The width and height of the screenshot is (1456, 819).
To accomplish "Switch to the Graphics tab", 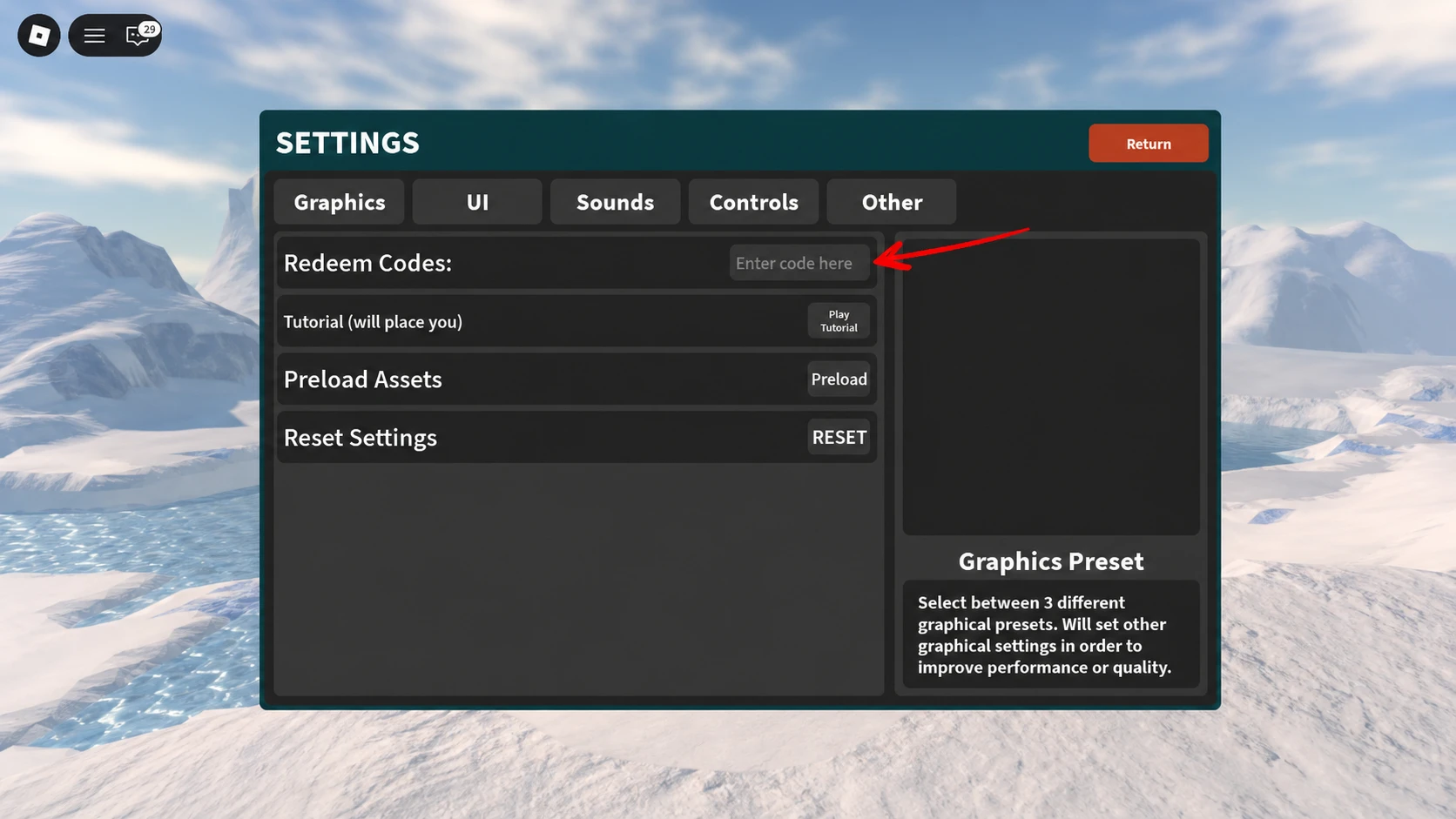I will pos(340,202).
